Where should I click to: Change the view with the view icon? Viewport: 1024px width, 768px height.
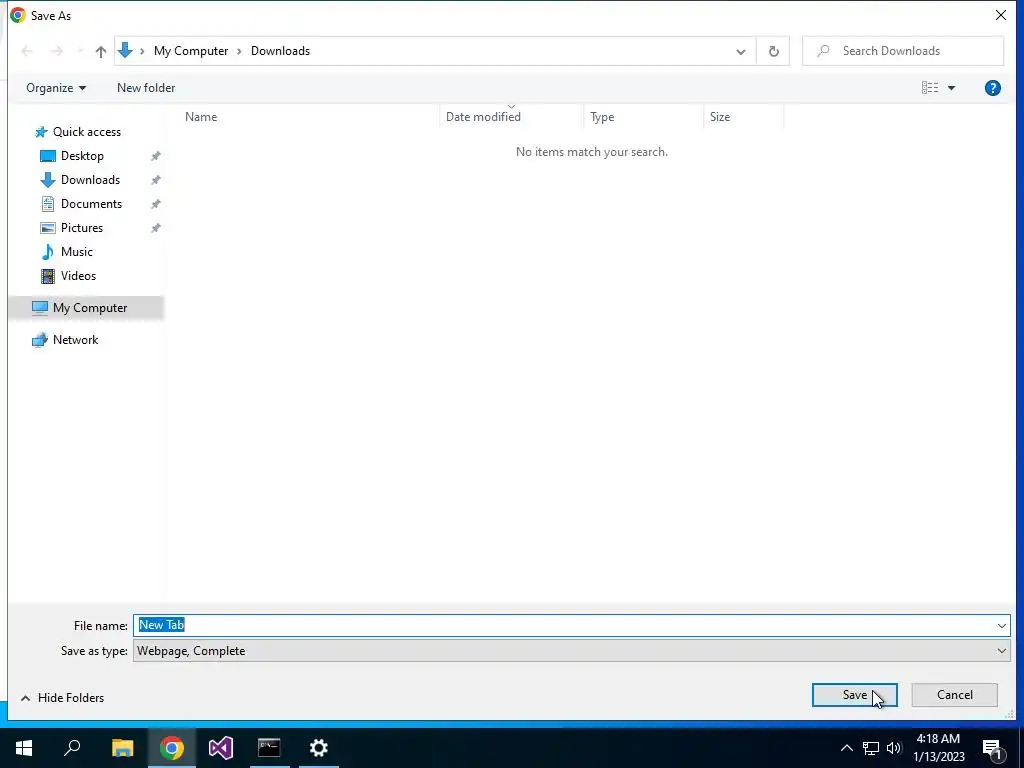click(930, 88)
